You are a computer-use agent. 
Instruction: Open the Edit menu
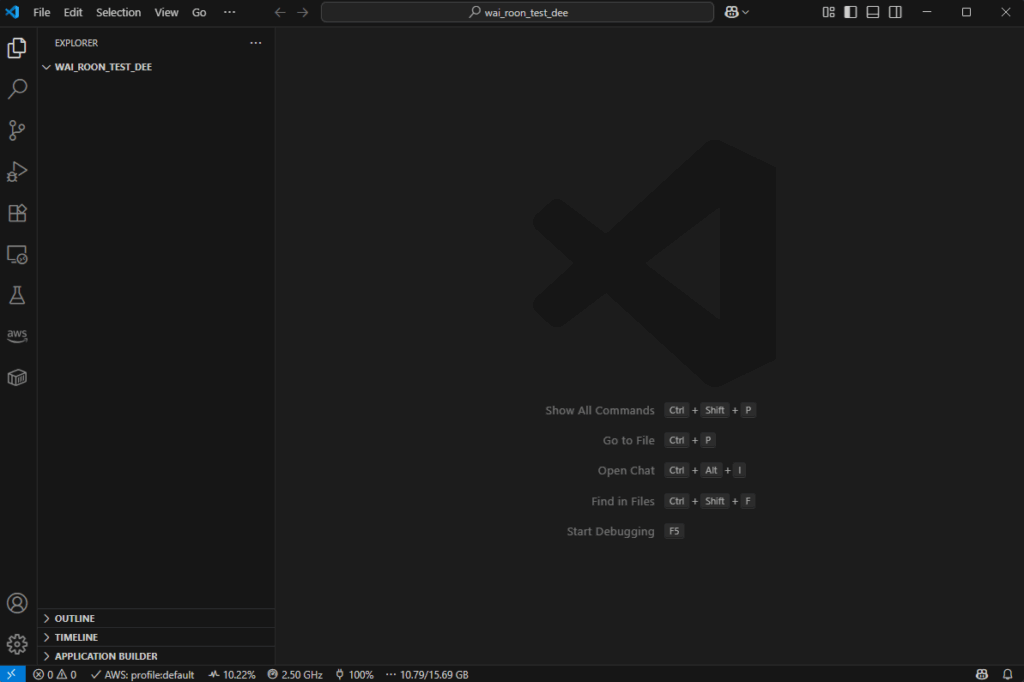[73, 12]
